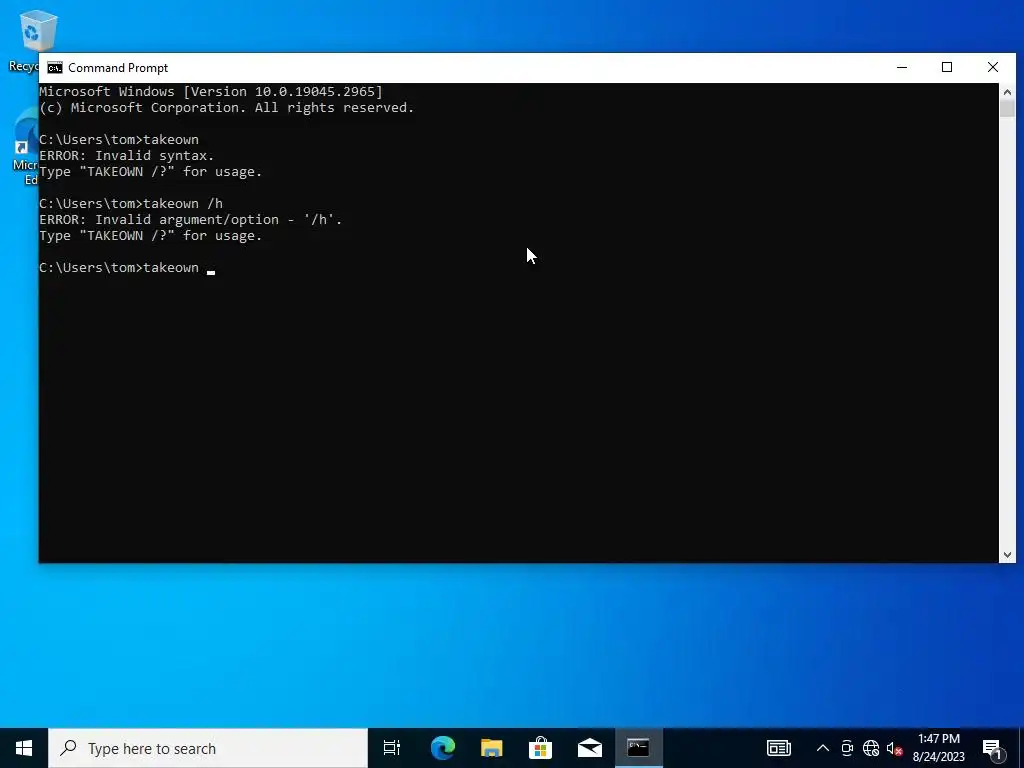The height and width of the screenshot is (768, 1024).
Task: Click the "ERROR: Invalid syntax." line
Action: (127, 155)
